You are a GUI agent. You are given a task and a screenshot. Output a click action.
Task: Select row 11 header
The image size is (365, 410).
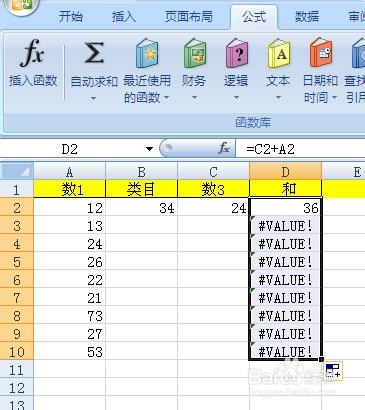click(17, 369)
